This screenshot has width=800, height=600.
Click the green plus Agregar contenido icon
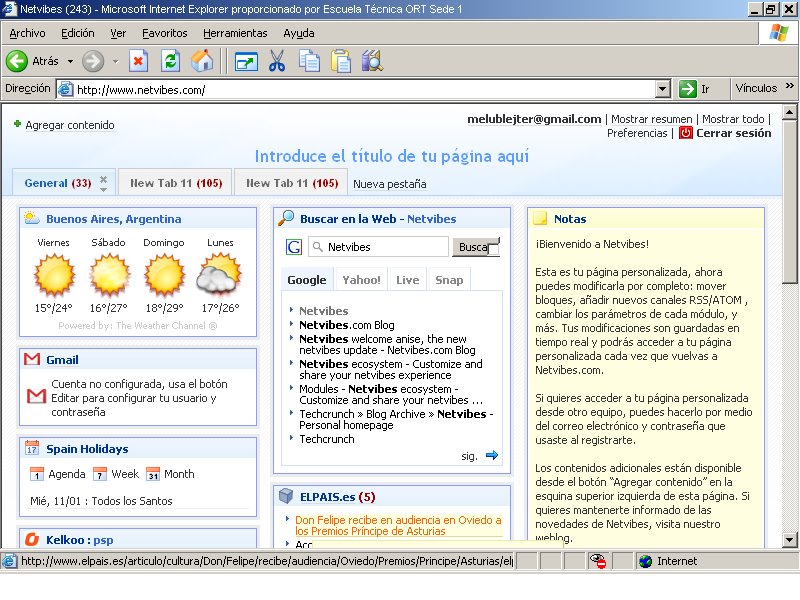click(17, 124)
